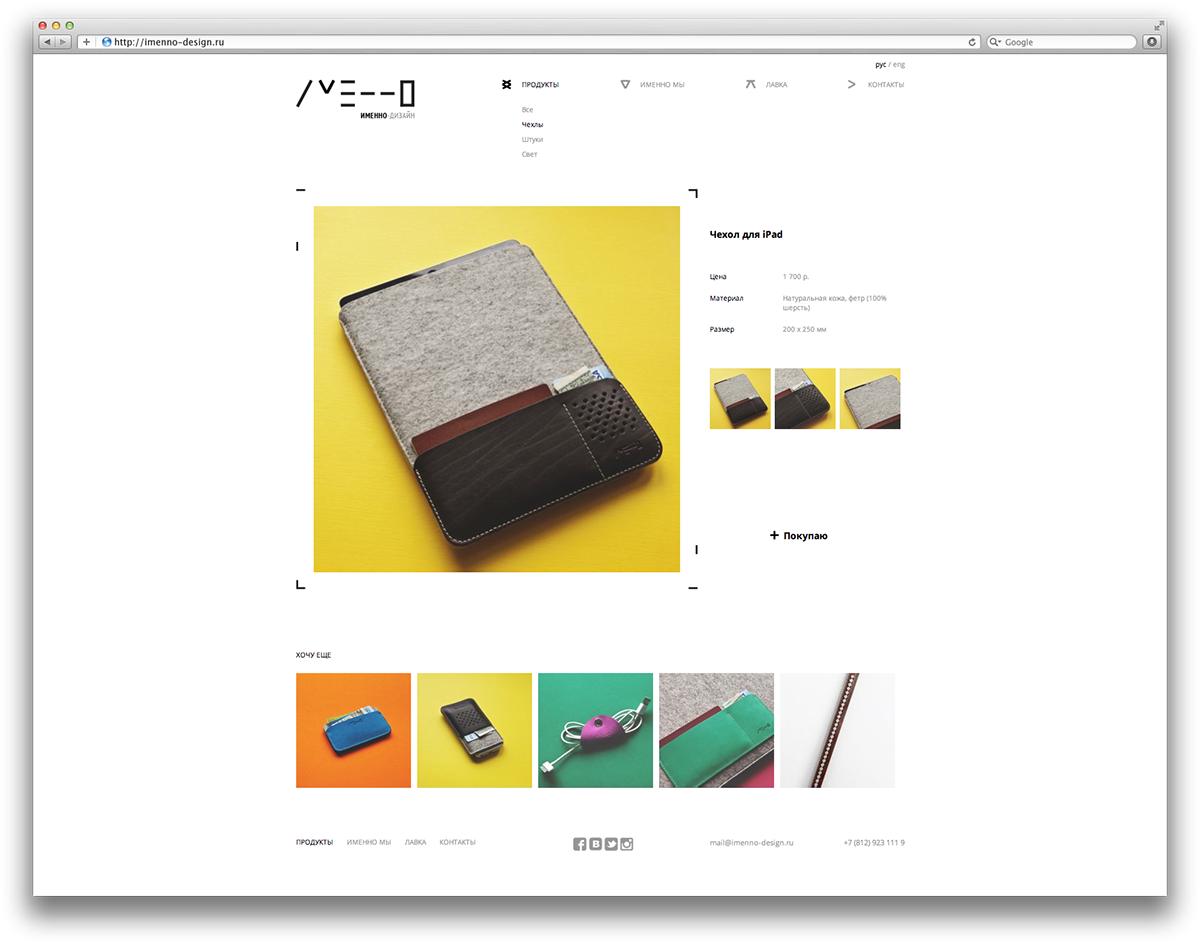Click the Продукты menu icon

(x=507, y=85)
